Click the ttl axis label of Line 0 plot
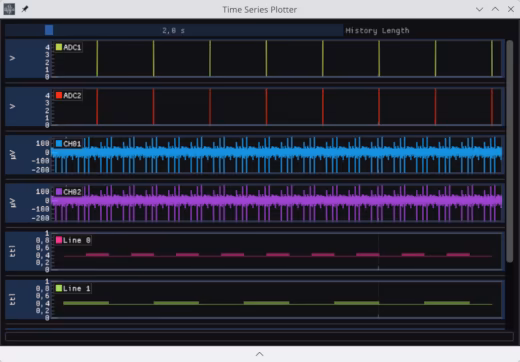Screen dimensions: 520x362 click(x=12, y=251)
